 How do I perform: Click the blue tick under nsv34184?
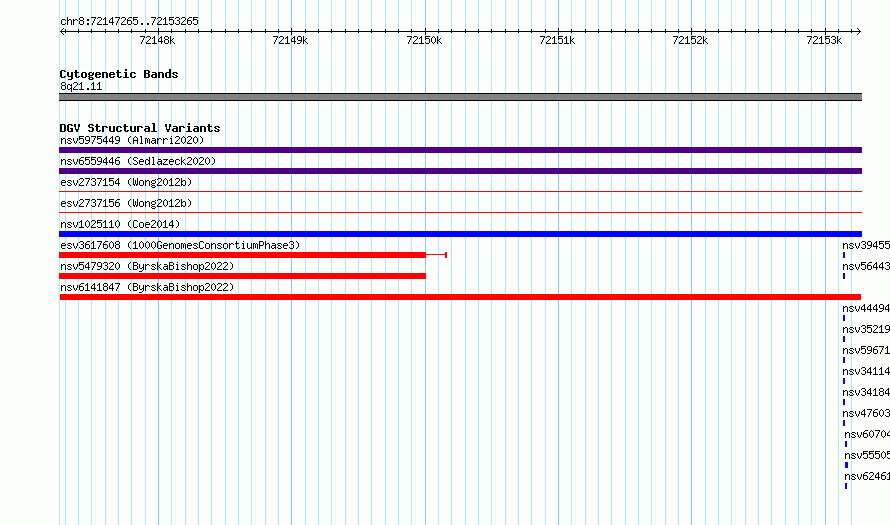tap(844, 402)
